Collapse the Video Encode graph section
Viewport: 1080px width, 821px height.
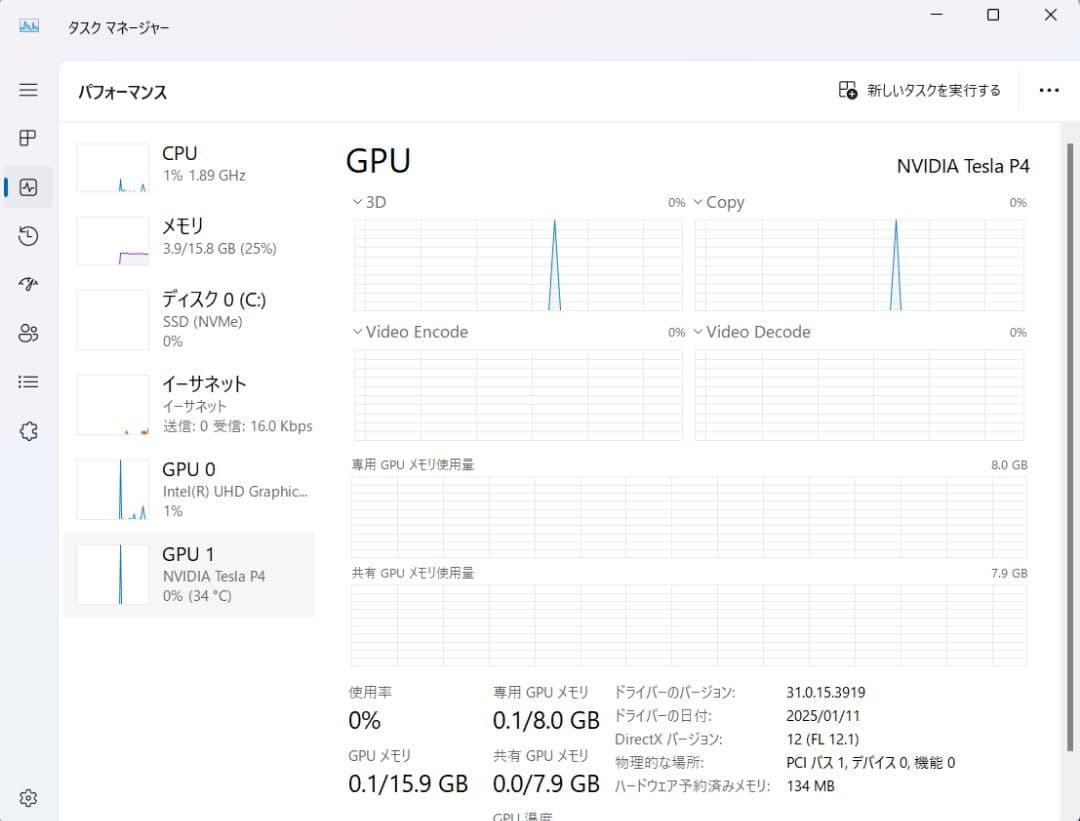357,331
